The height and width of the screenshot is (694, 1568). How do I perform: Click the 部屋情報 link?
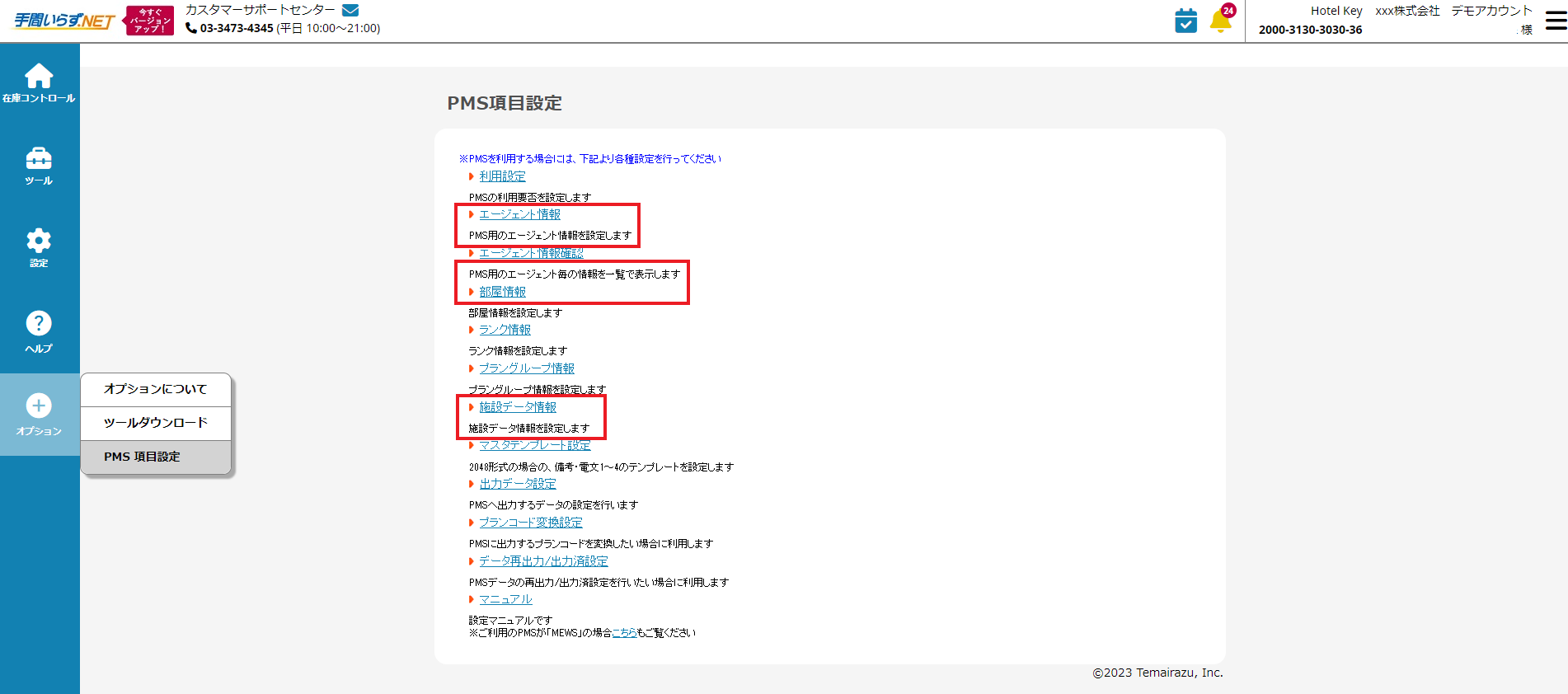[x=502, y=292]
